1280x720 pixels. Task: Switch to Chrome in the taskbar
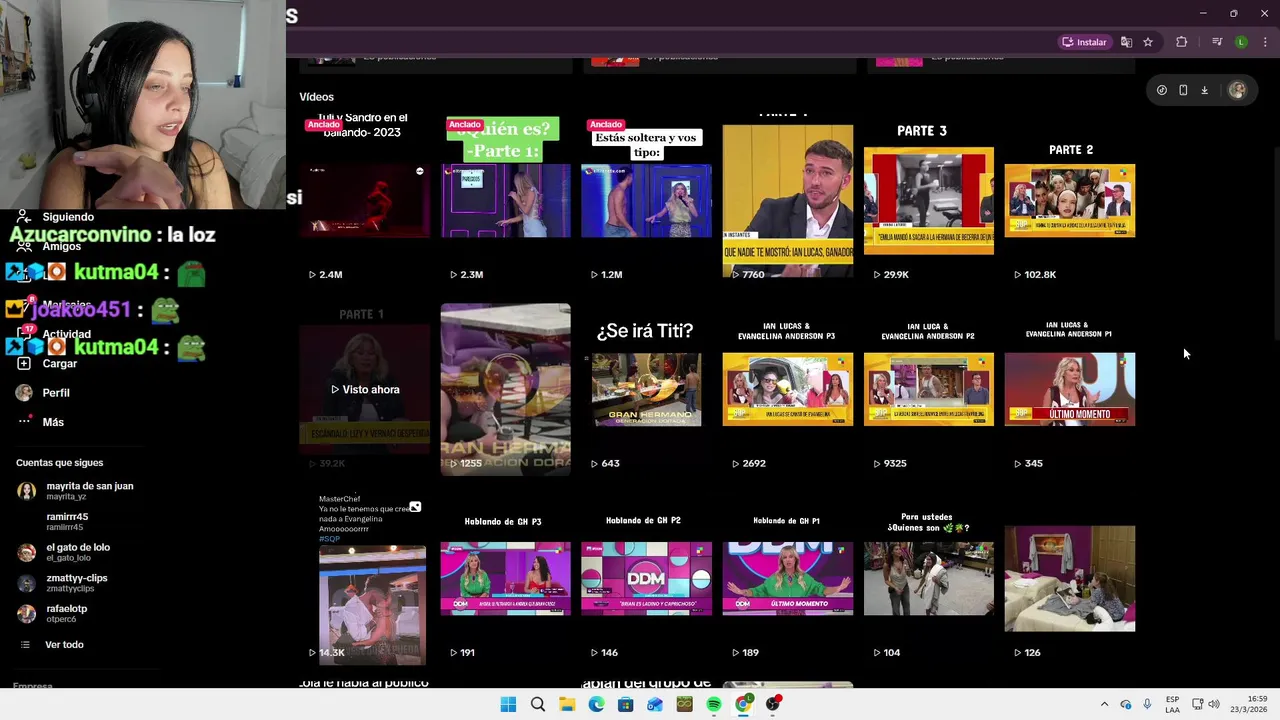743,704
